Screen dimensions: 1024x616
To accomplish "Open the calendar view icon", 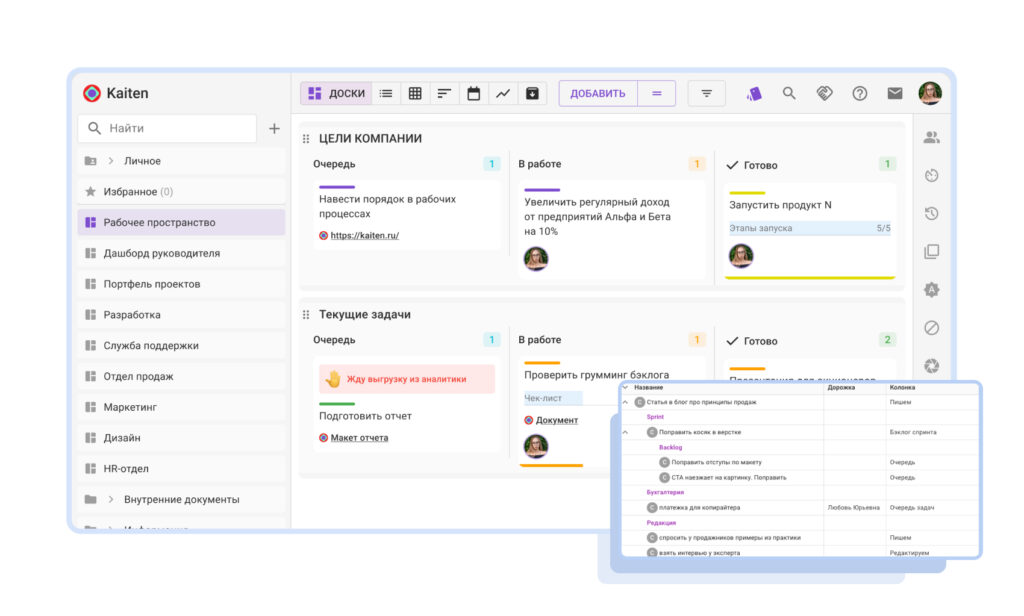I will 472,93.
